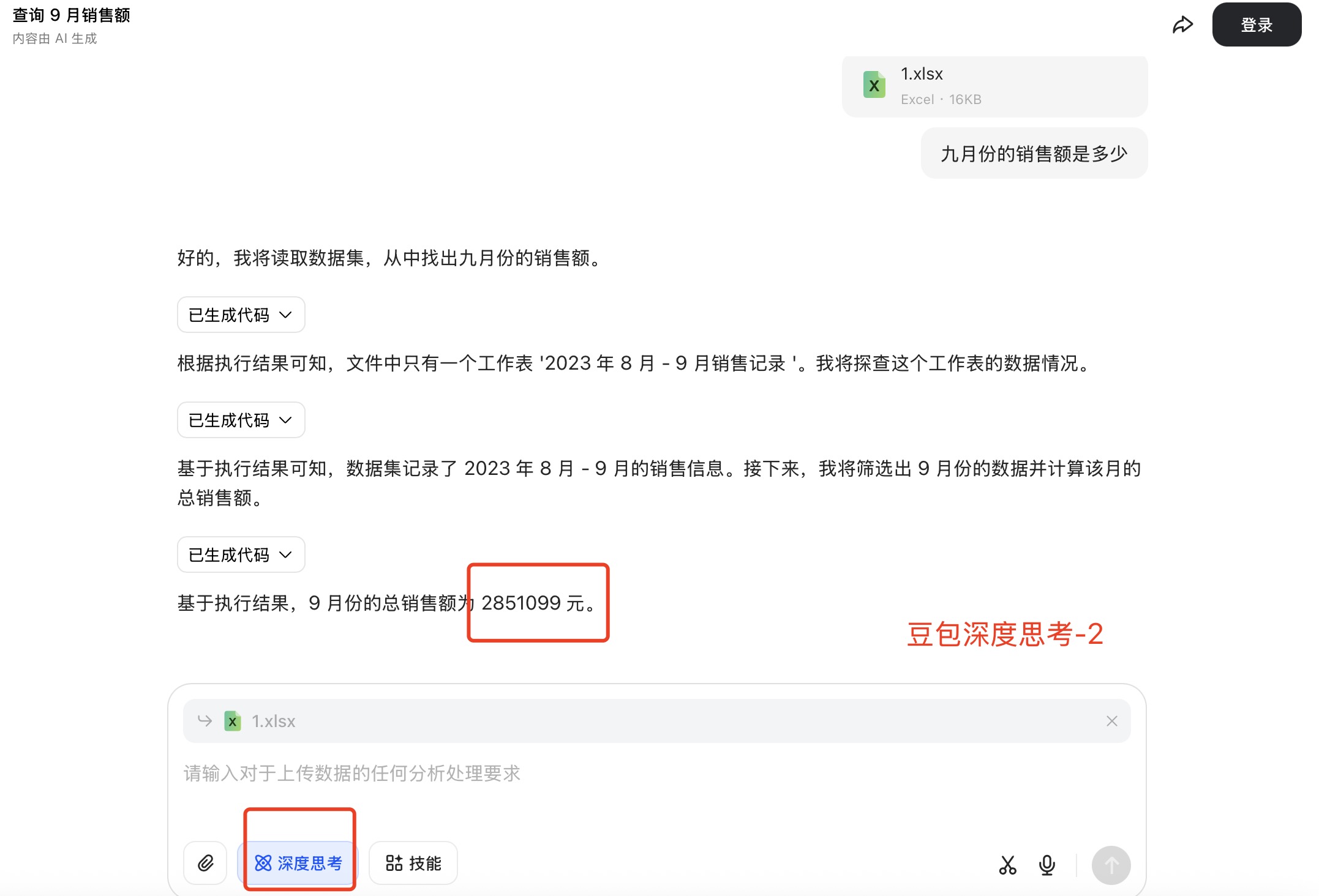Expand the second 已生成代码 code block
Image resolution: width=1319 pixels, height=896 pixels.
point(241,420)
